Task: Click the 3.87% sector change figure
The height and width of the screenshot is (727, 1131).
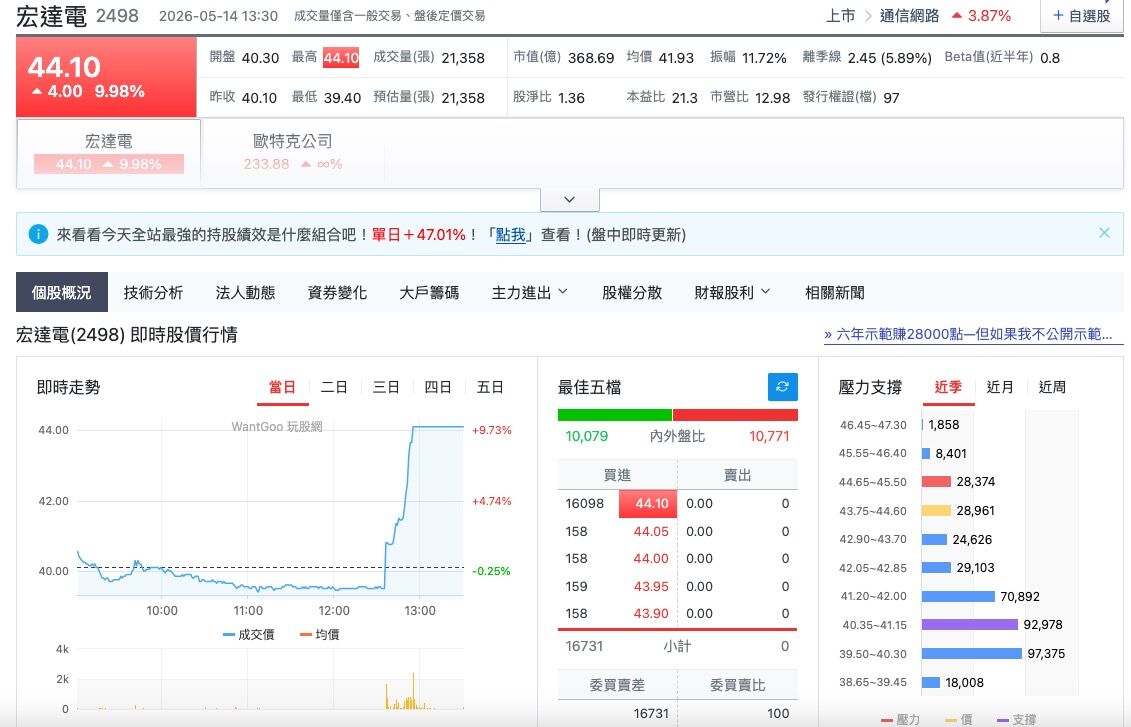Action: pos(989,16)
